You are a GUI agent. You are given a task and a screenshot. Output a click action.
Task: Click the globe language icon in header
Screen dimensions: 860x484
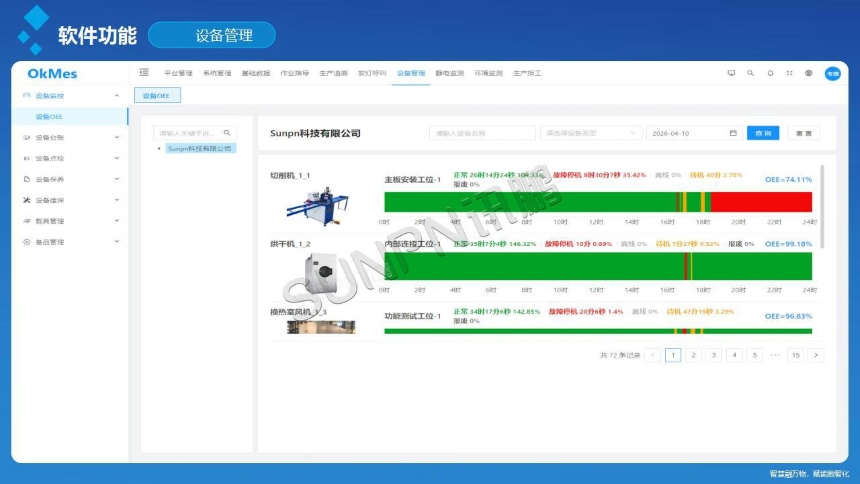coord(808,73)
